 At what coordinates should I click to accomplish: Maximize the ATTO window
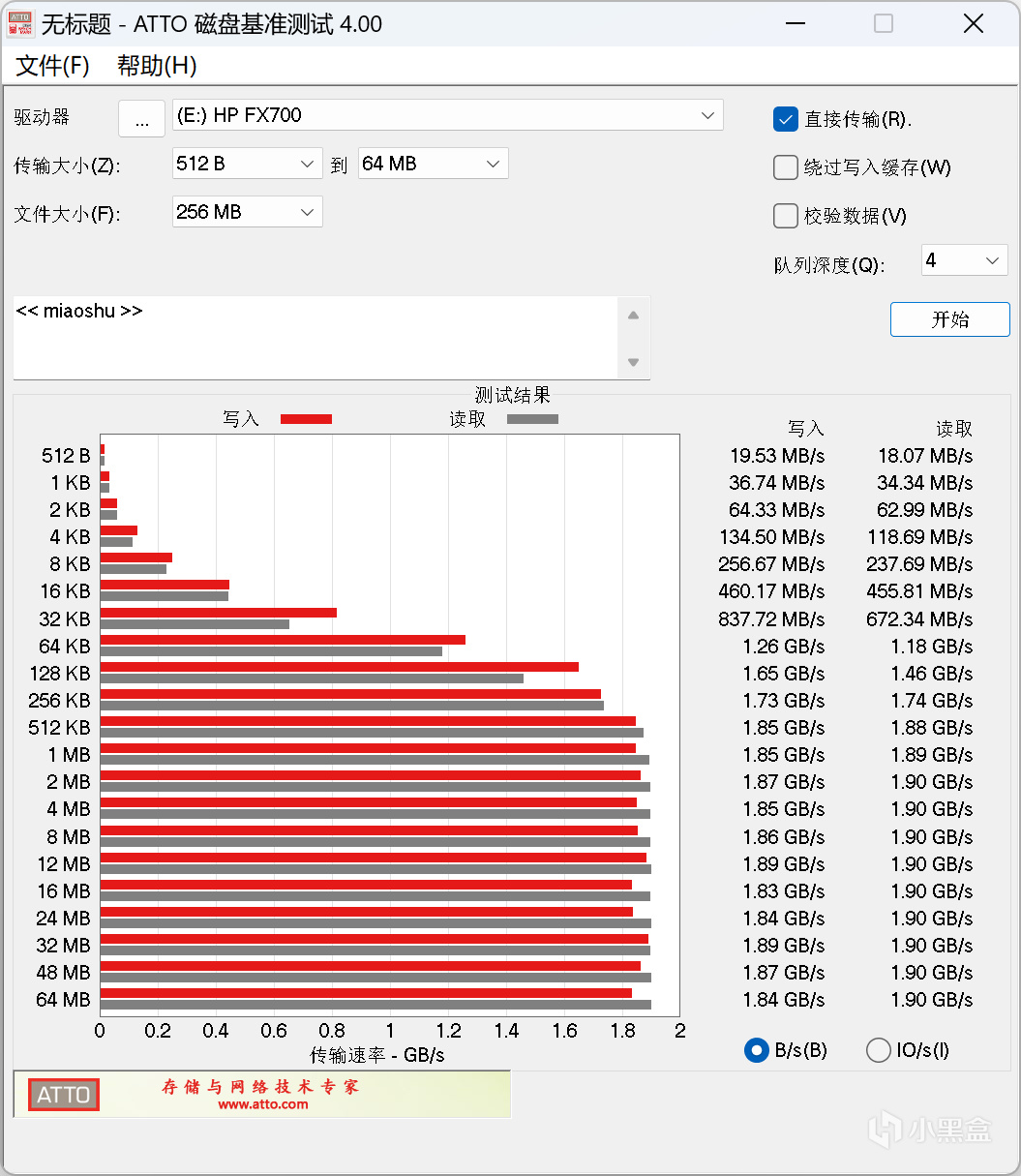pyautogui.click(x=883, y=24)
